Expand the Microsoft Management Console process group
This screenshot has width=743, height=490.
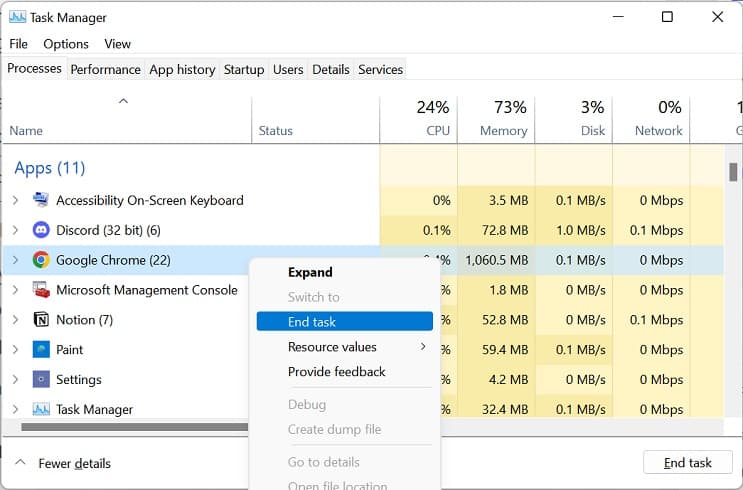(x=15, y=290)
